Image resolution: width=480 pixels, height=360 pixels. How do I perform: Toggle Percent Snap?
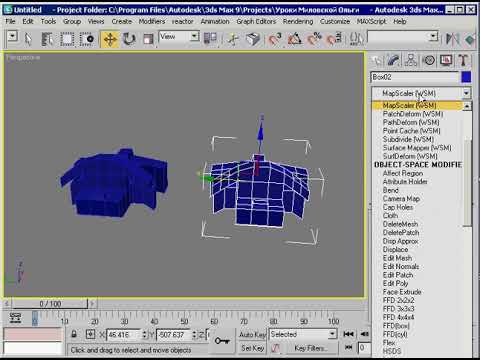314,39
